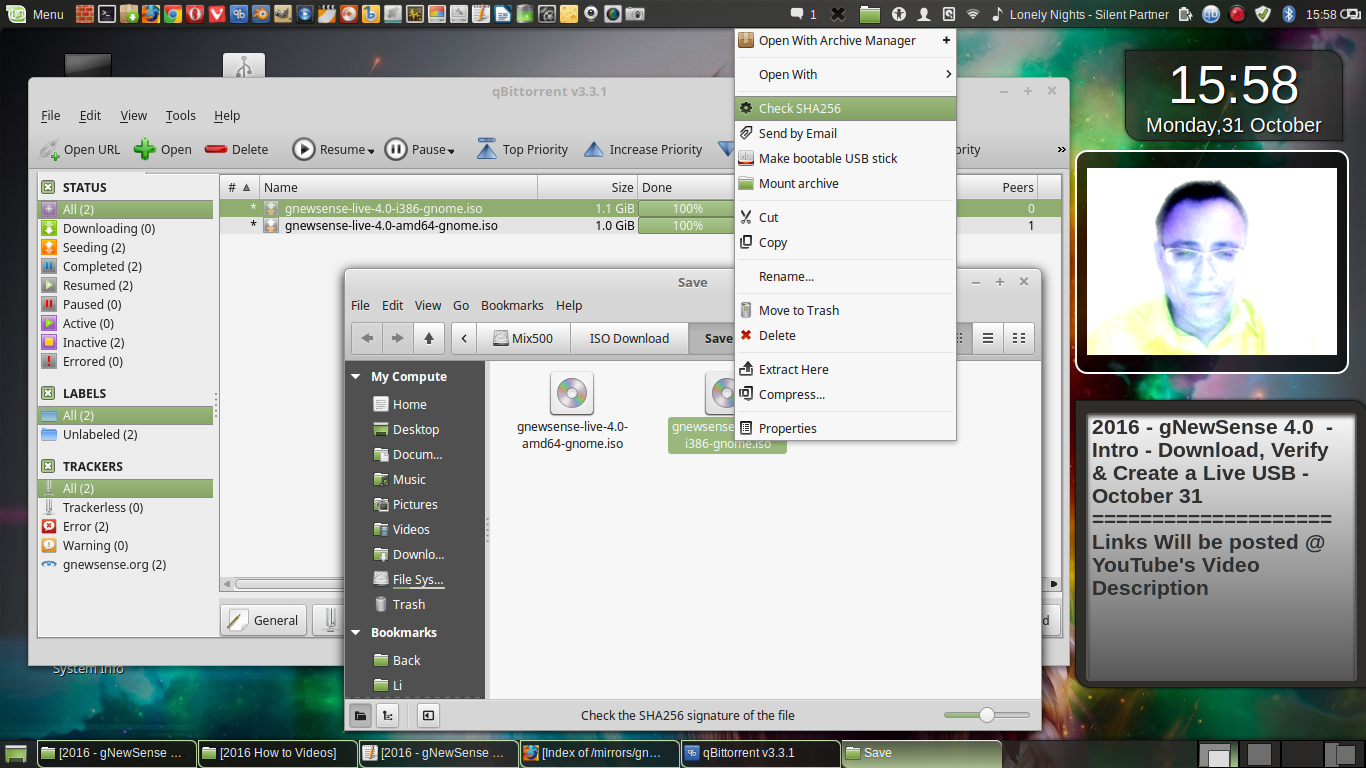This screenshot has height=768, width=1366.
Task: Toggle the TRACKERS filter checkbox
Action: (48, 466)
